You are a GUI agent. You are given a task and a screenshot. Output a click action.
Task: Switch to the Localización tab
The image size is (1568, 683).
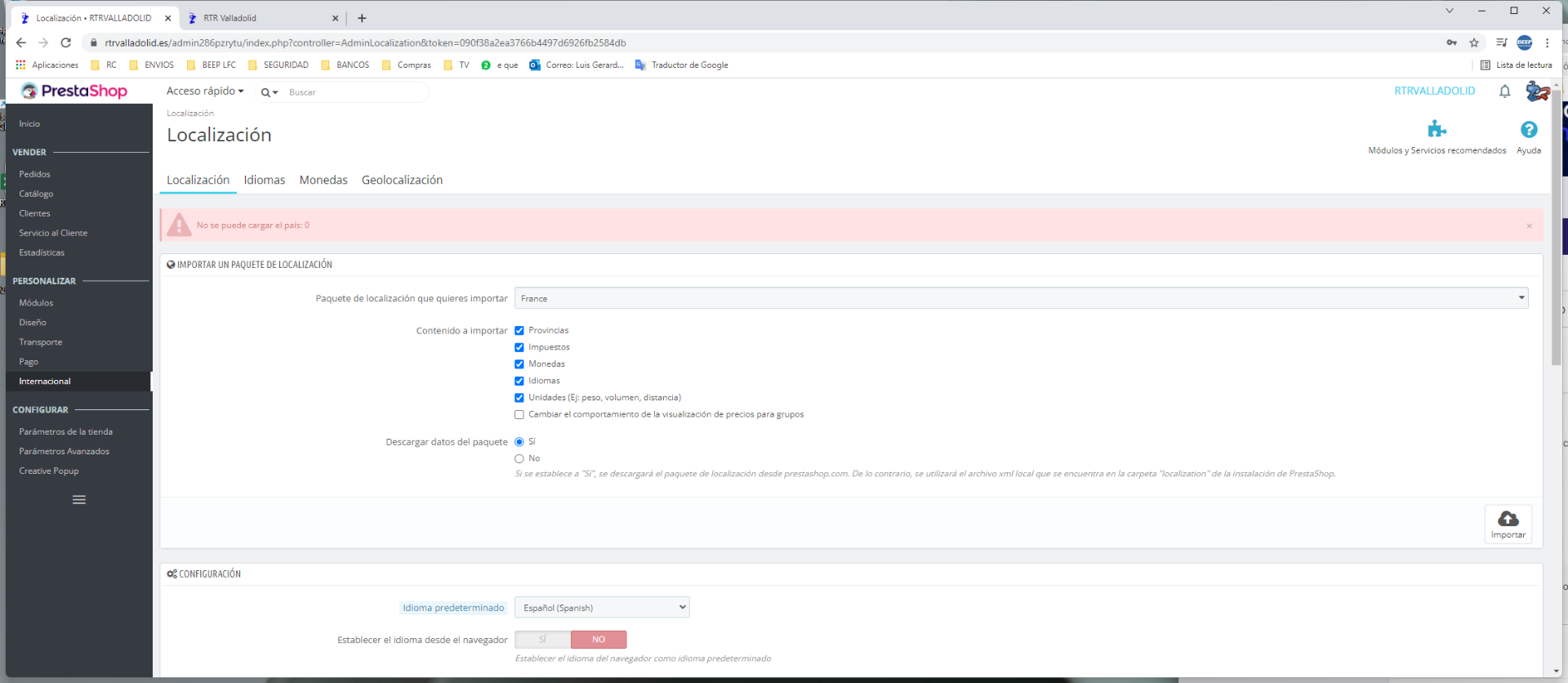(198, 180)
